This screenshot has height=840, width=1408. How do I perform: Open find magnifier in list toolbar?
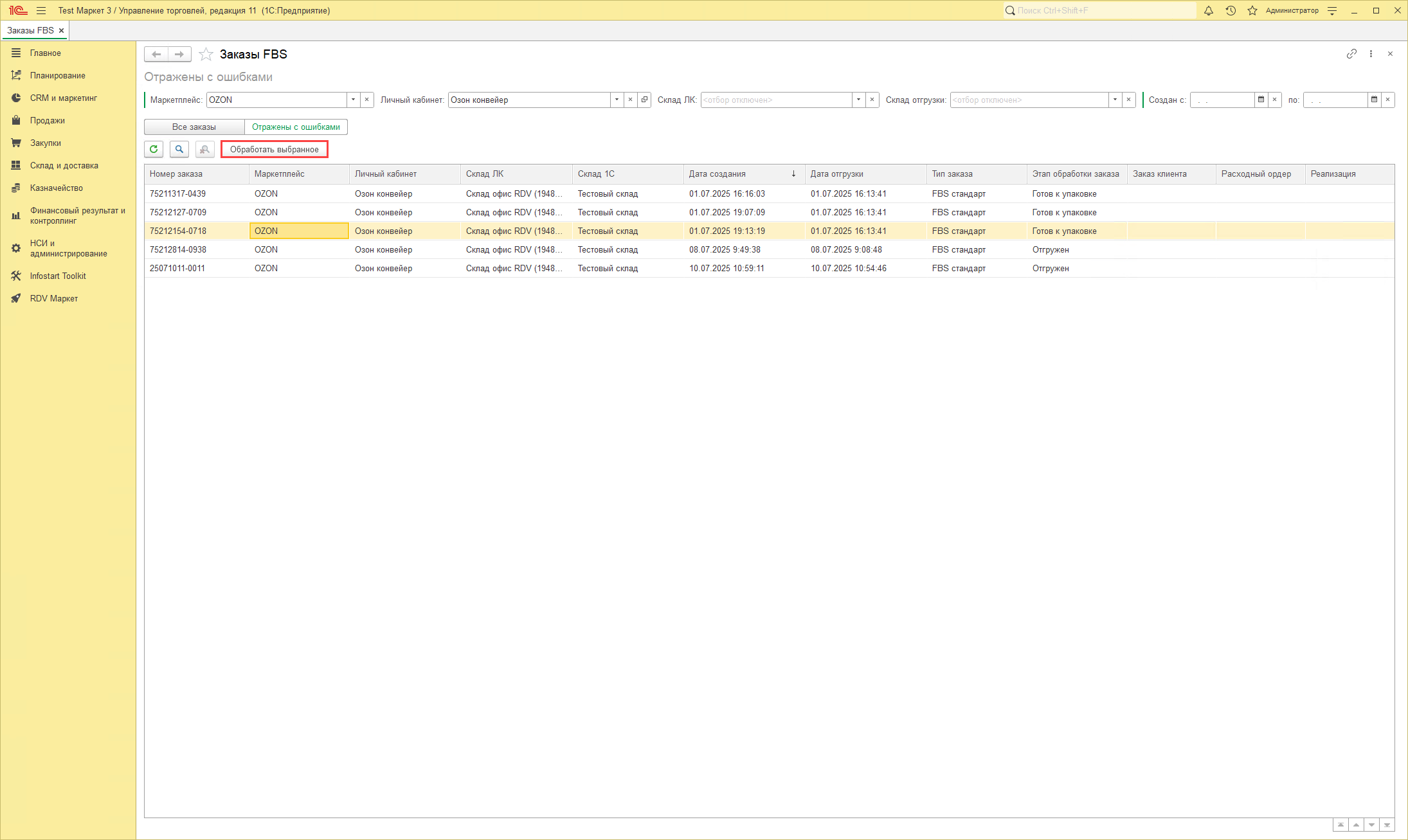tap(179, 149)
